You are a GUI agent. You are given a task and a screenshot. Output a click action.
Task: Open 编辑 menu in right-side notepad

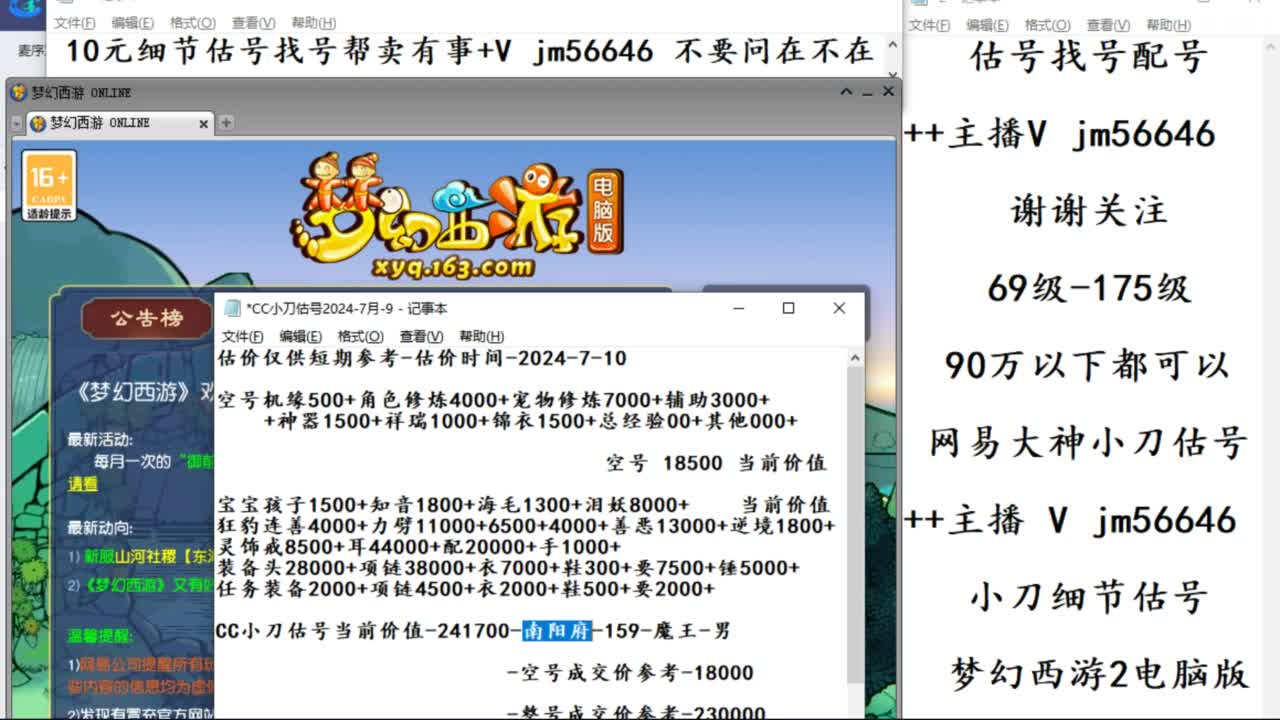click(987, 25)
